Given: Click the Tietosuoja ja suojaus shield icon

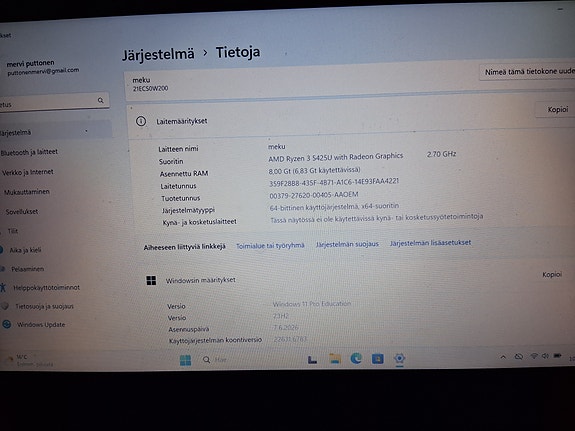Looking at the screenshot, I should coord(5,306).
